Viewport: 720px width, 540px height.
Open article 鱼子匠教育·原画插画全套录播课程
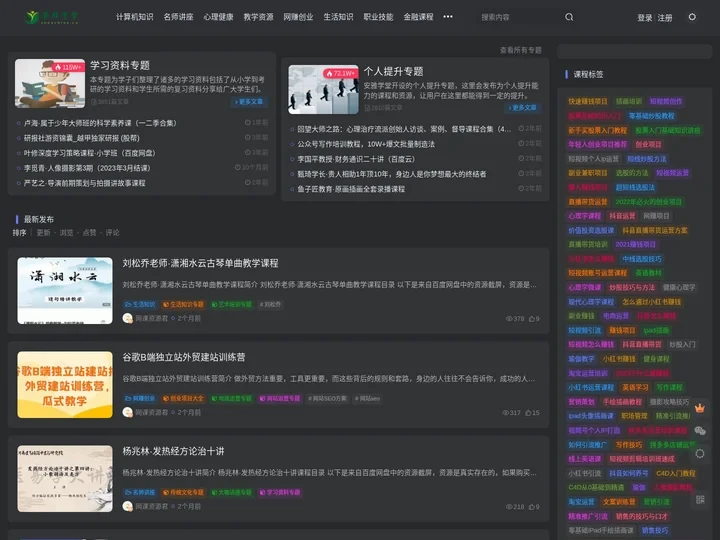point(351,189)
